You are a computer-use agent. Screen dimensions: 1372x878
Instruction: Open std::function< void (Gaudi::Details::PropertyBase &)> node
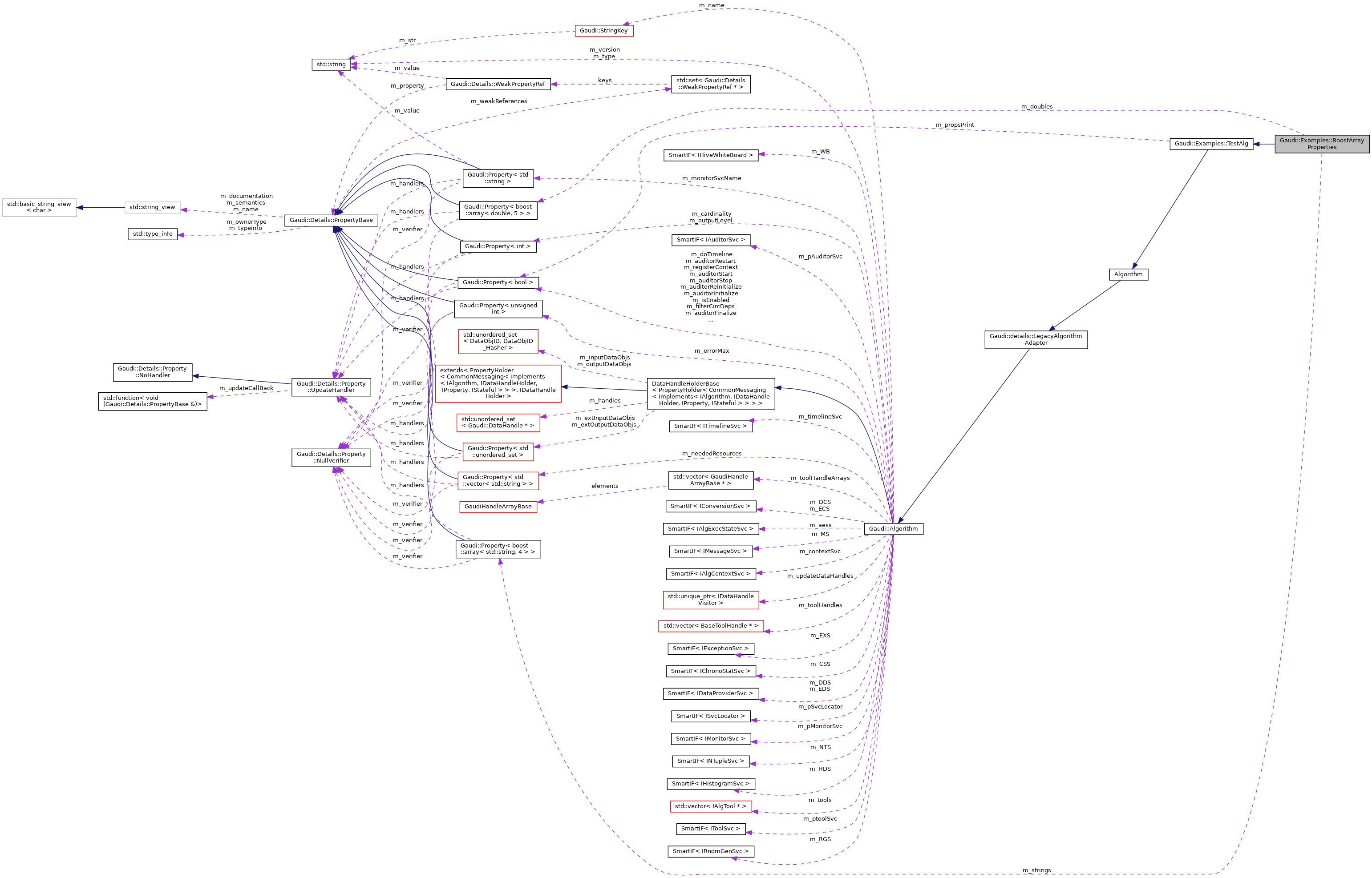point(152,401)
